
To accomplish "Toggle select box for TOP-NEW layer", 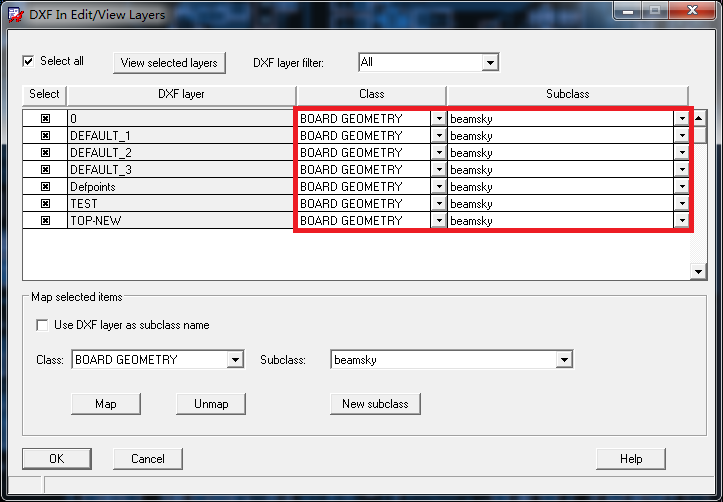I will [x=45, y=220].
